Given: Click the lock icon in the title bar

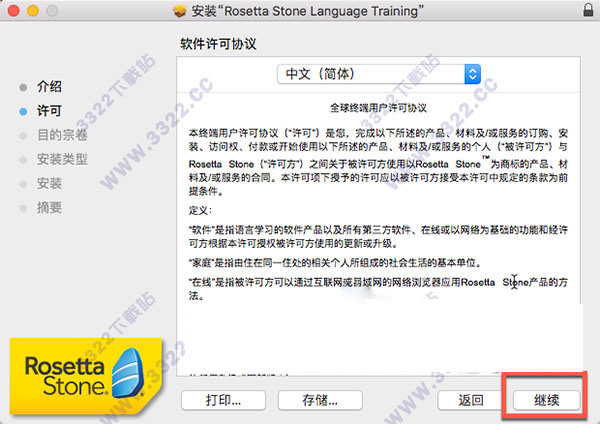Looking at the screenshot, I should point(588,10).
